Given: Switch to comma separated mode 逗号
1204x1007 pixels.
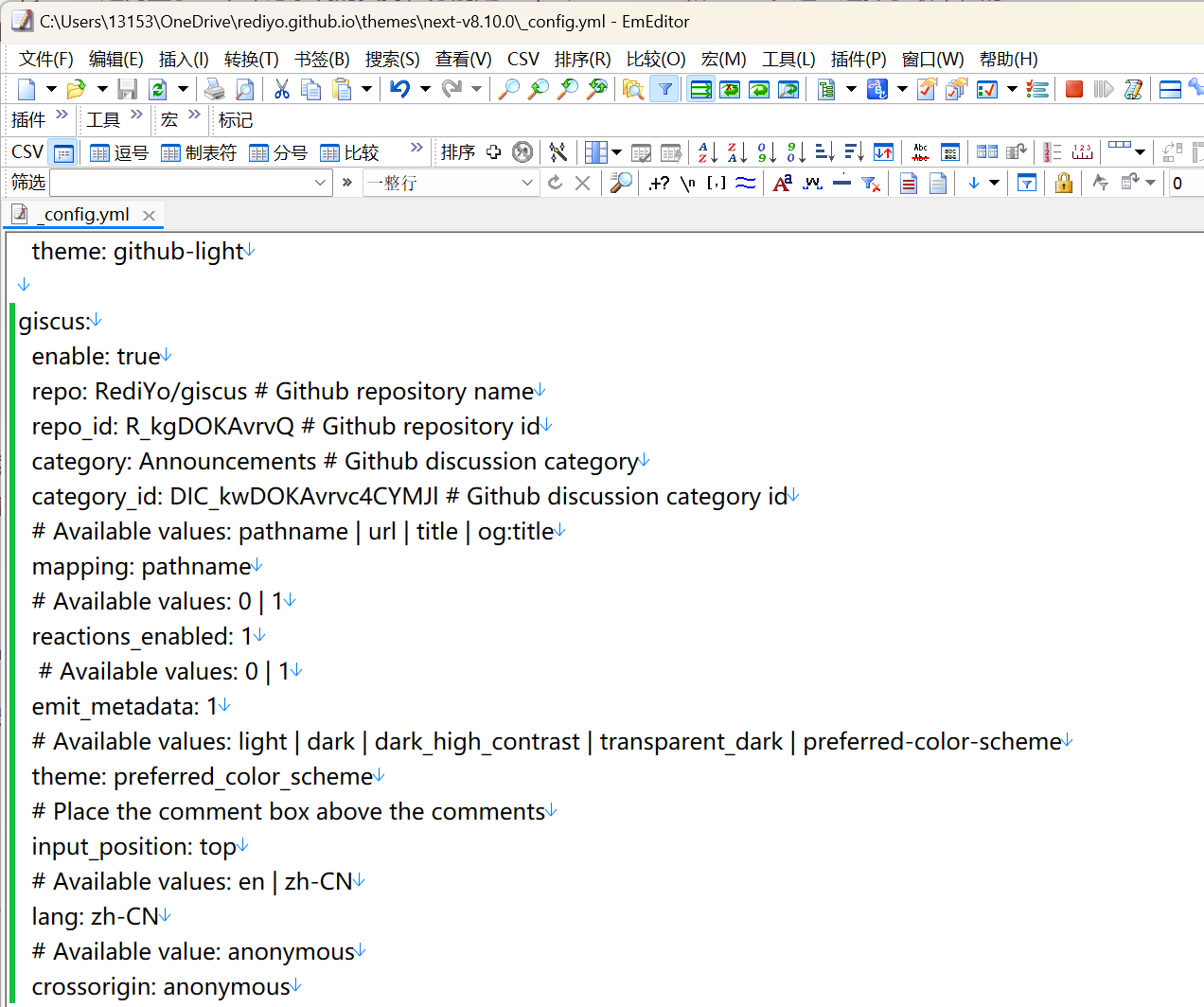Looking at the screenshot, I should click(x=119, y=152).
